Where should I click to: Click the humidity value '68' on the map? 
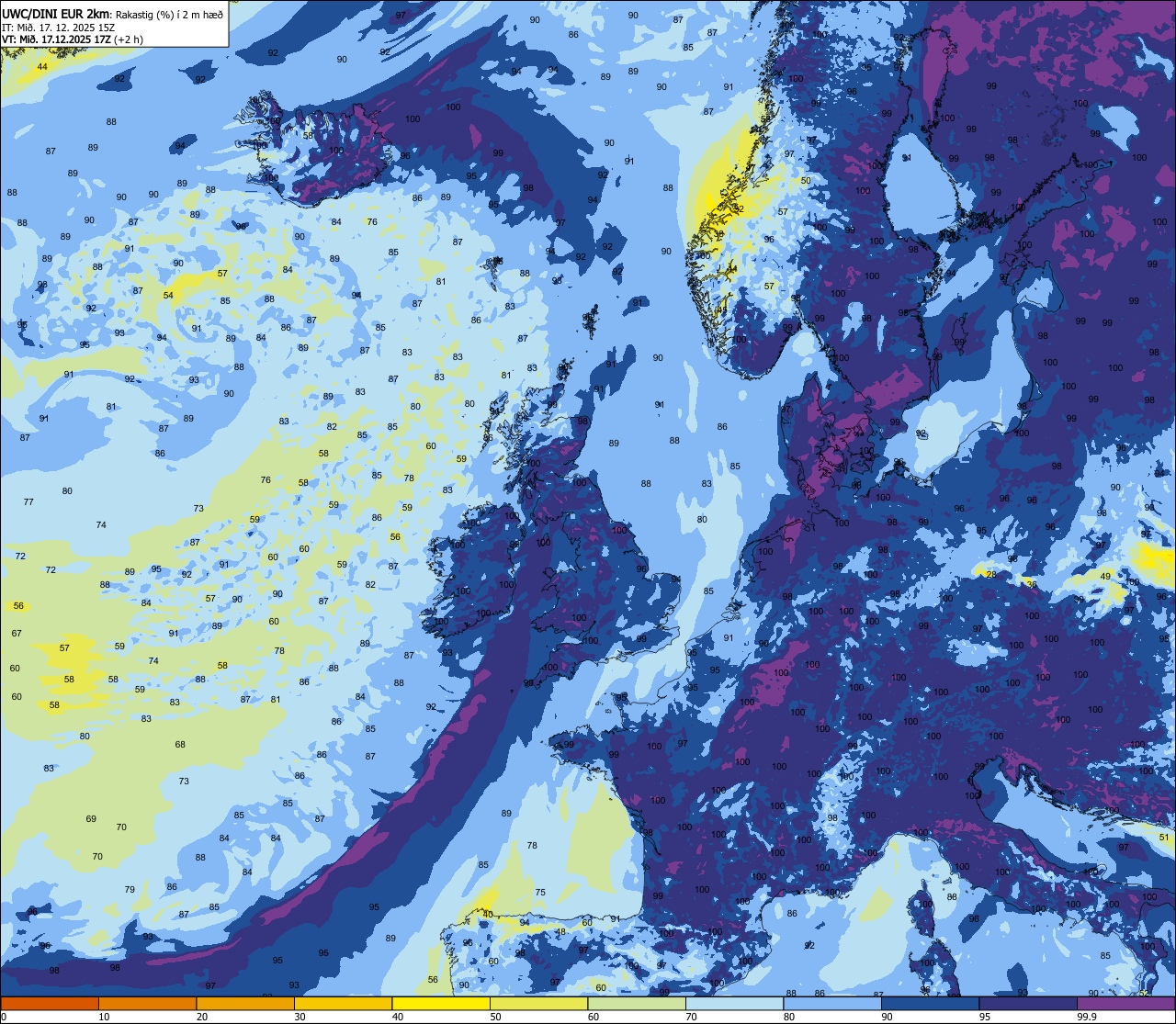coord(180,744)
